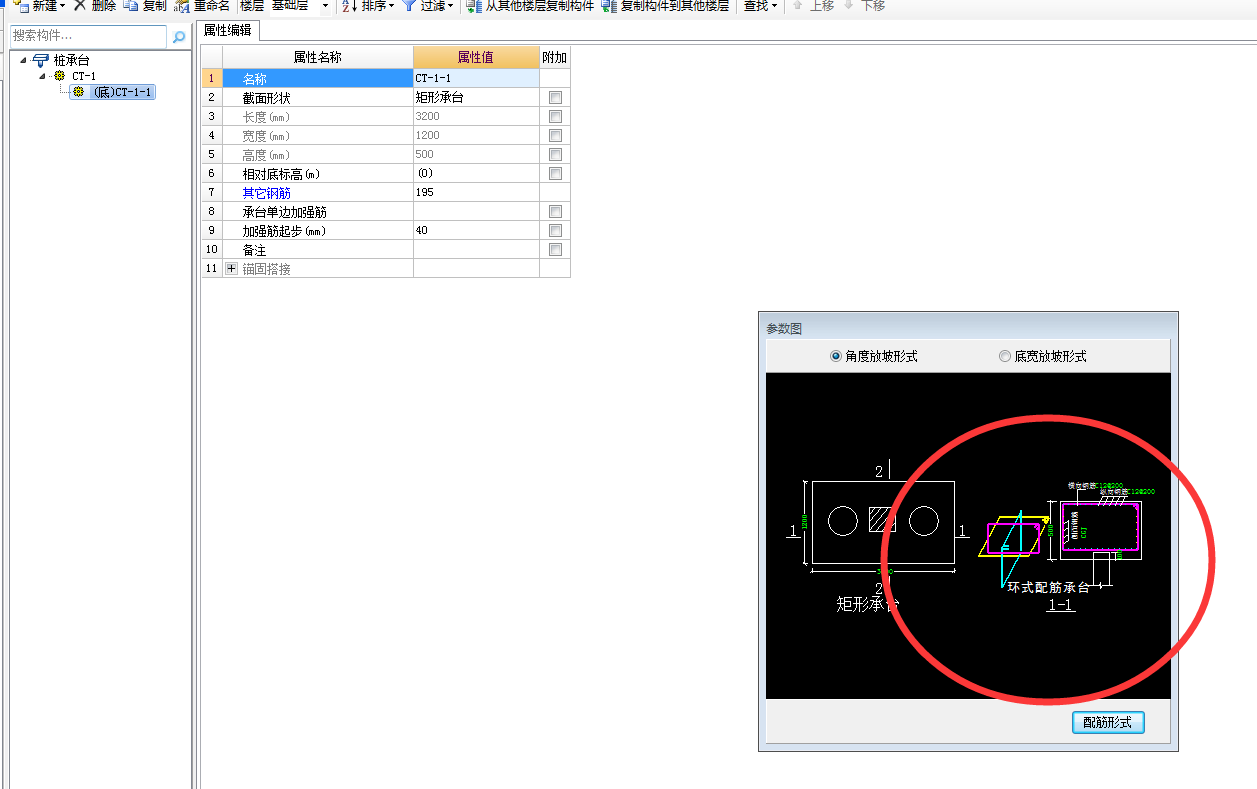Click the 加强筋起步 value 40

pyautogui.click(x=476, y=230)
